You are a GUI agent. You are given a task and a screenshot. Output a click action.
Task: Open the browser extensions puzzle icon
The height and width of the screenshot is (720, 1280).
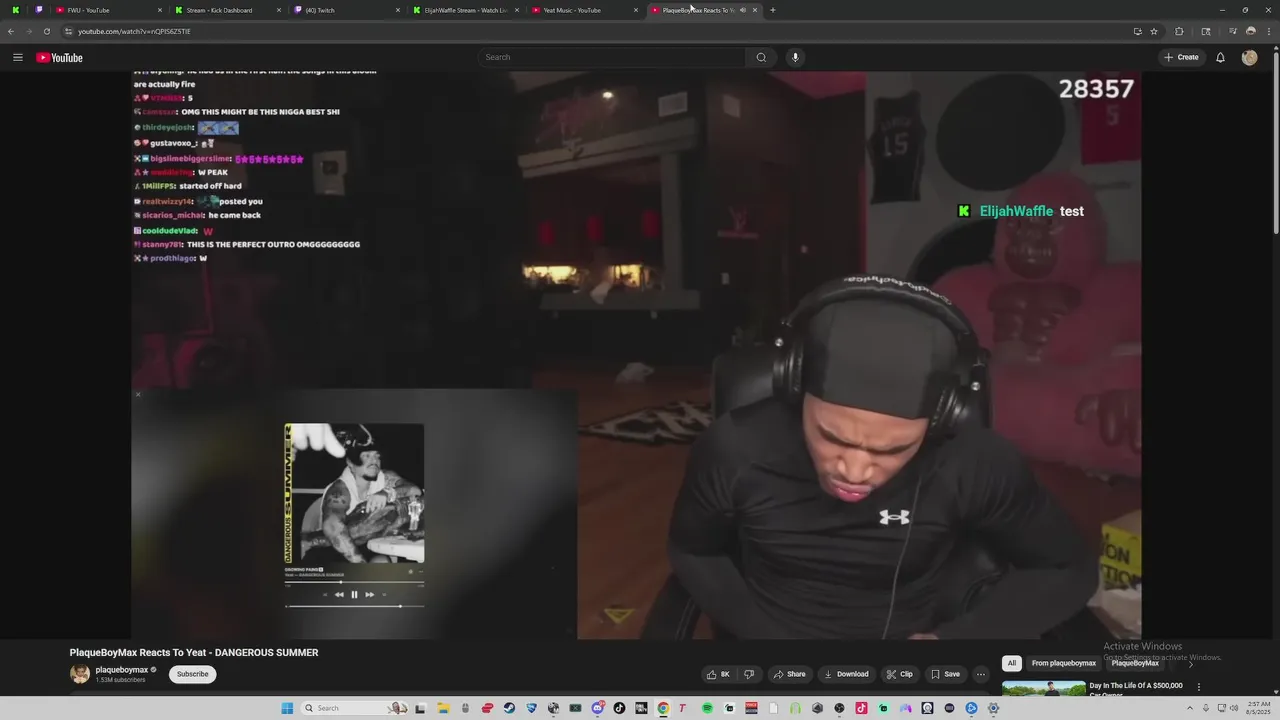click(1179, 31)
